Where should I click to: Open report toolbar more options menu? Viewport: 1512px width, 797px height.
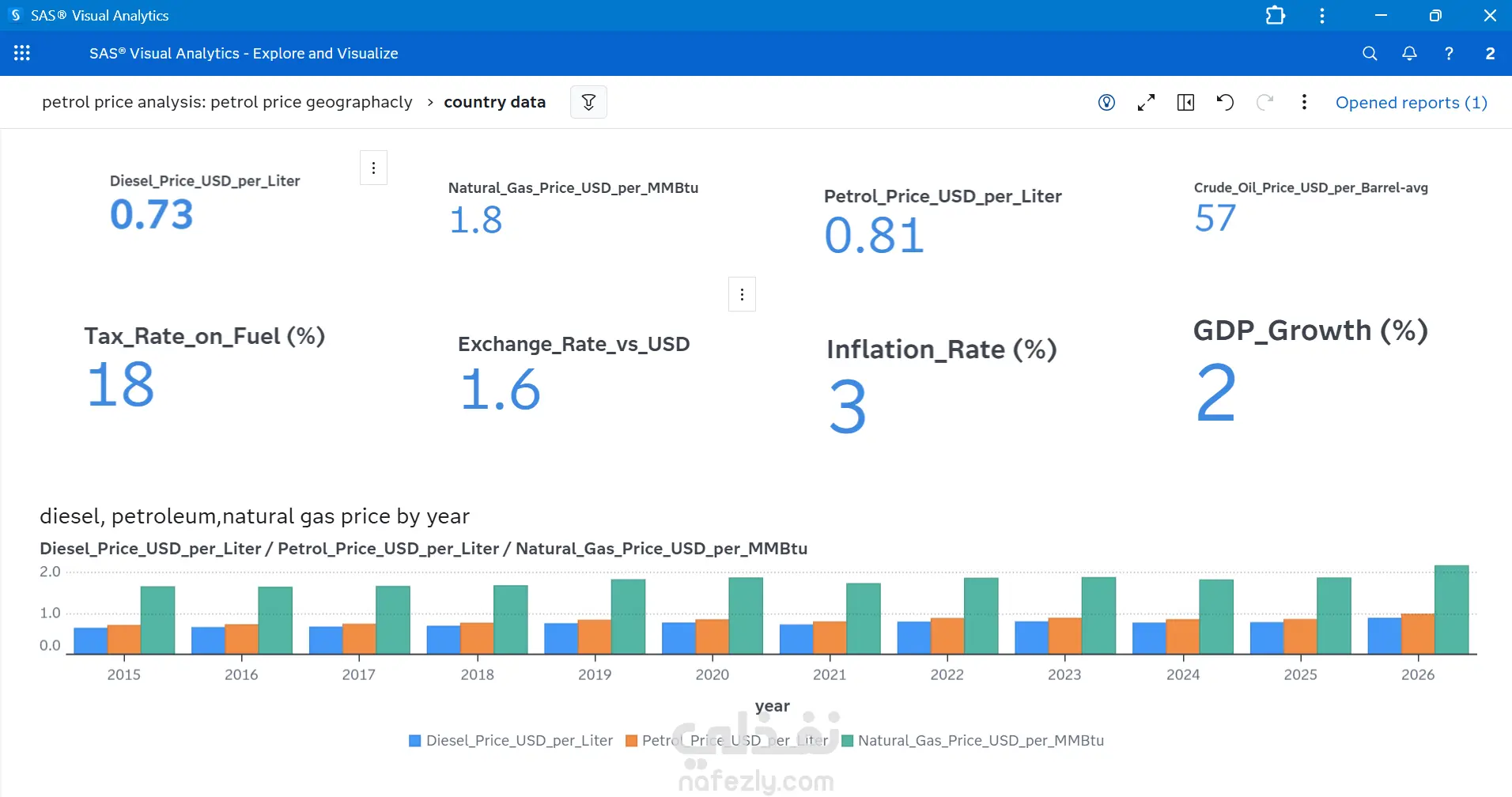pos(1304,102)
